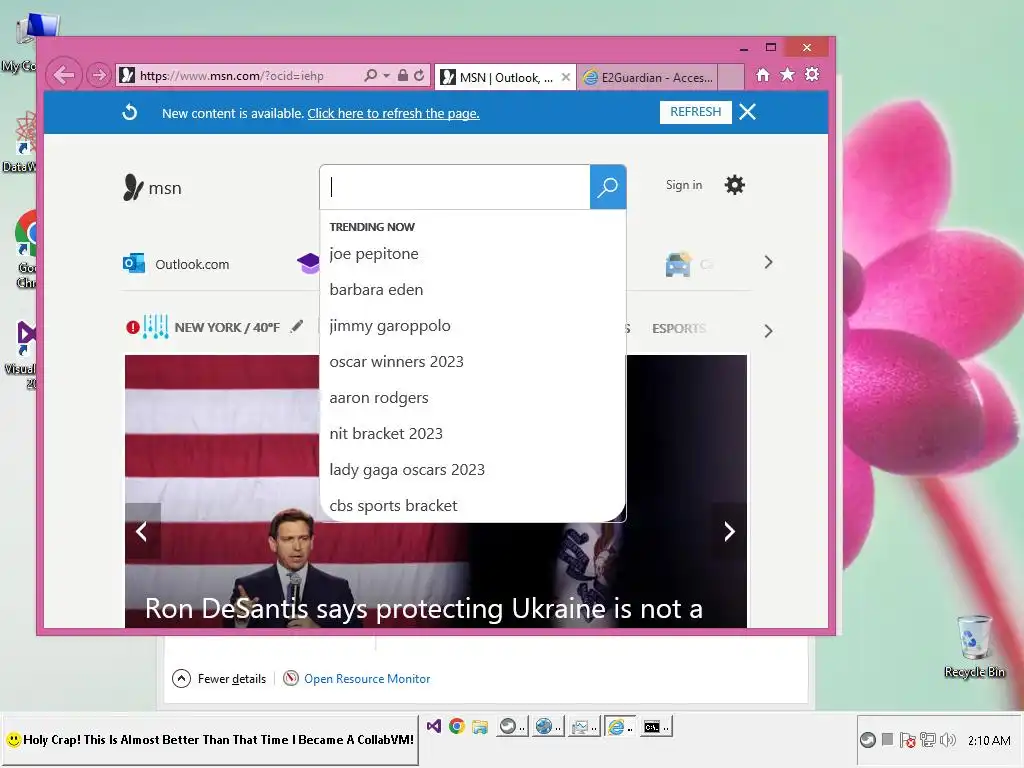Click the CollabVM taskbar start button
The image size is (1024, 768).
(x=210, y=740)
